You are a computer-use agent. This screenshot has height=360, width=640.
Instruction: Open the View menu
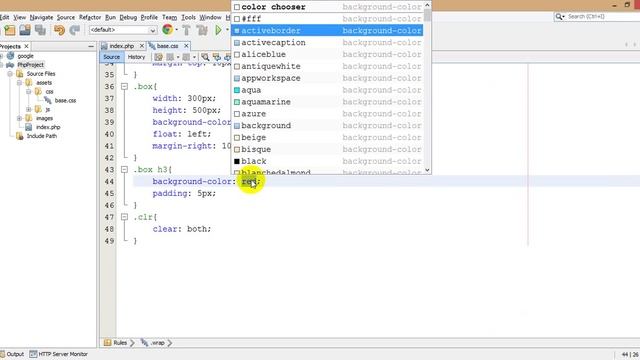(x=19, y=17)
